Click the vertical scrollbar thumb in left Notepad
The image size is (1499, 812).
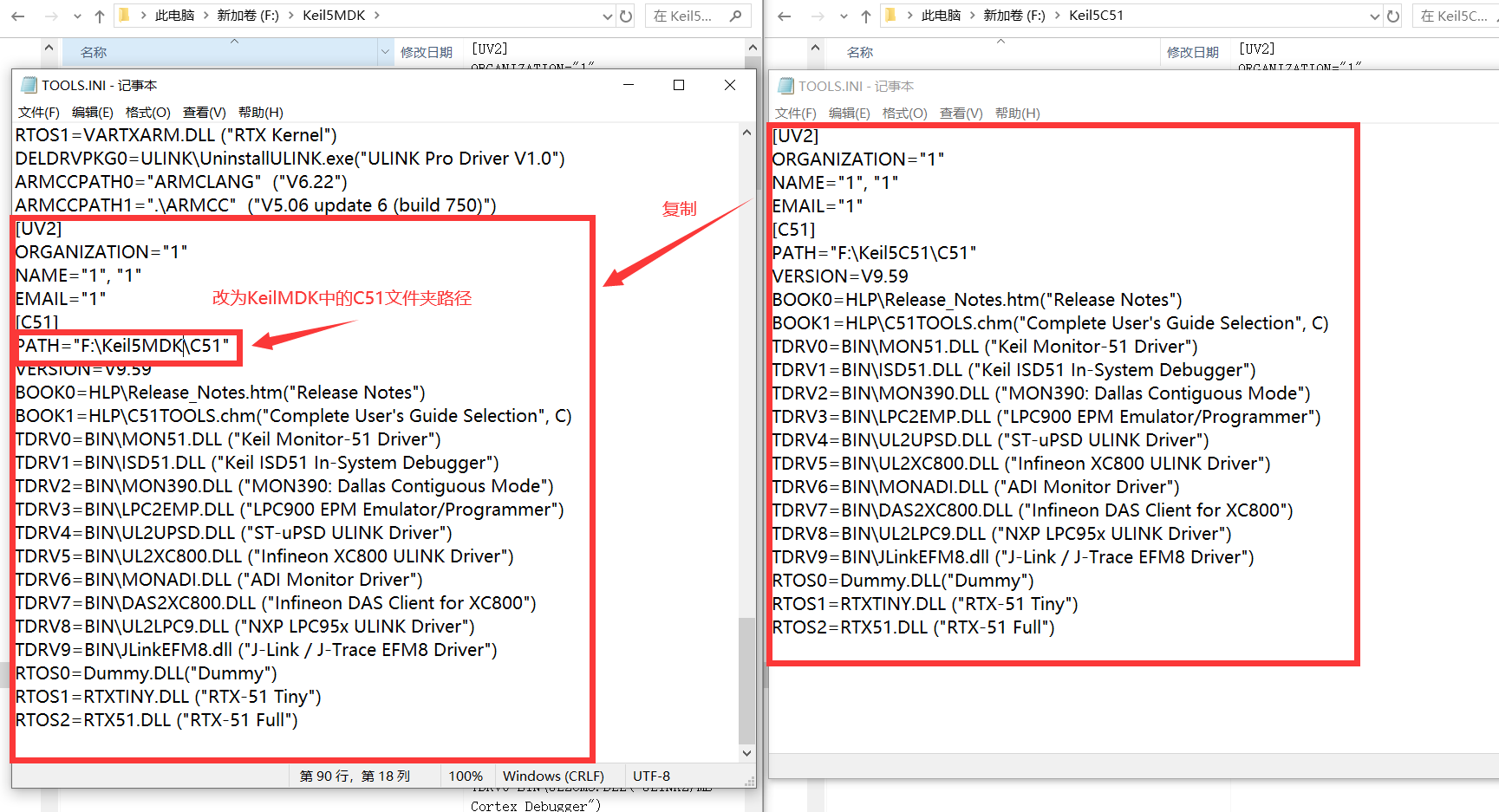(x=746, y=680)
